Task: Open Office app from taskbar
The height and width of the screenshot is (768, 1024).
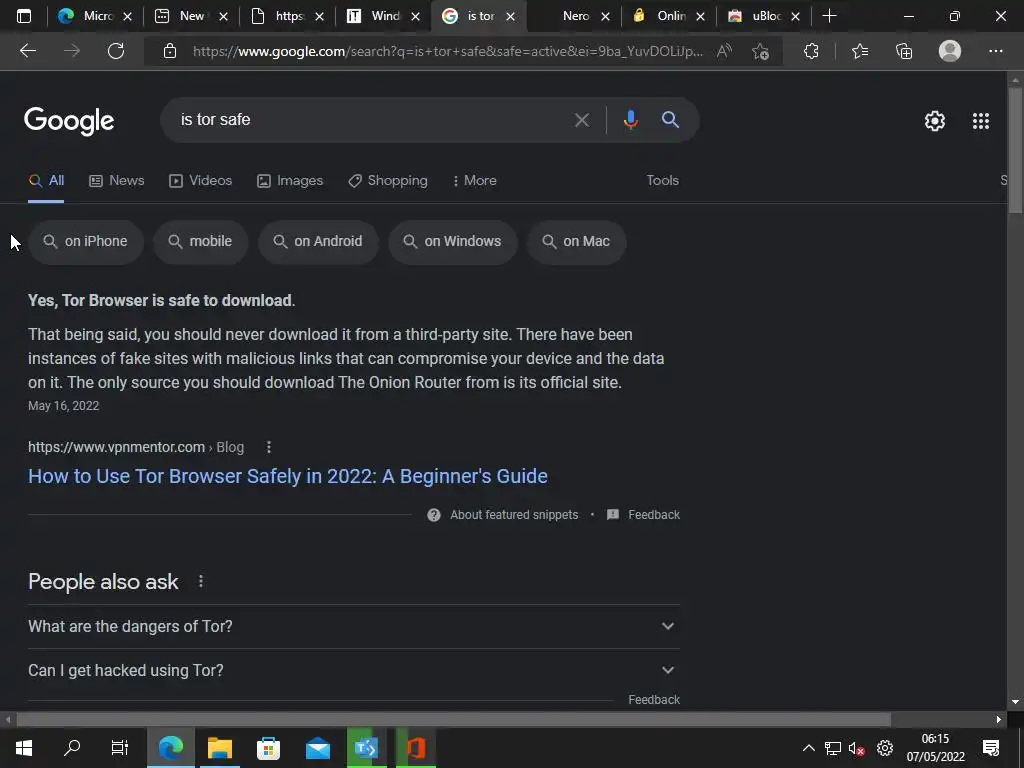Action: [416, 747]
